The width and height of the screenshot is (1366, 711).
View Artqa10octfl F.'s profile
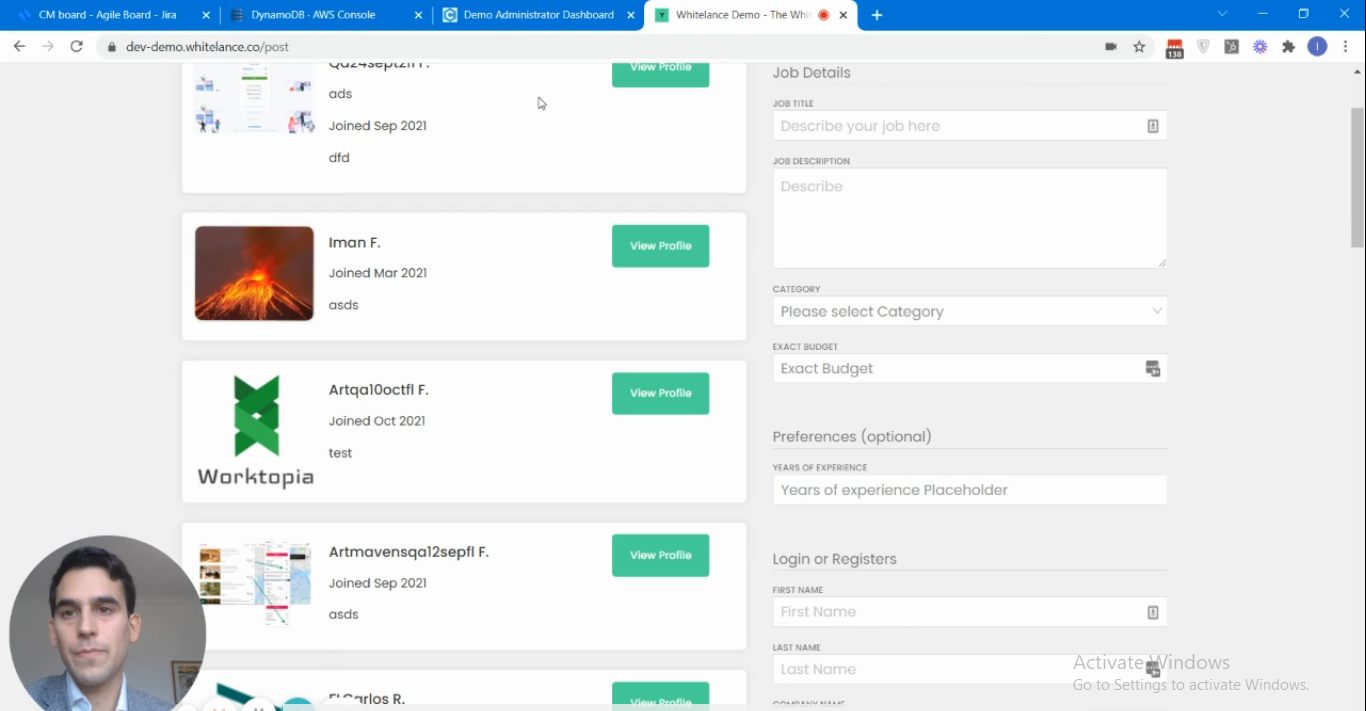[x=660, y=393]
